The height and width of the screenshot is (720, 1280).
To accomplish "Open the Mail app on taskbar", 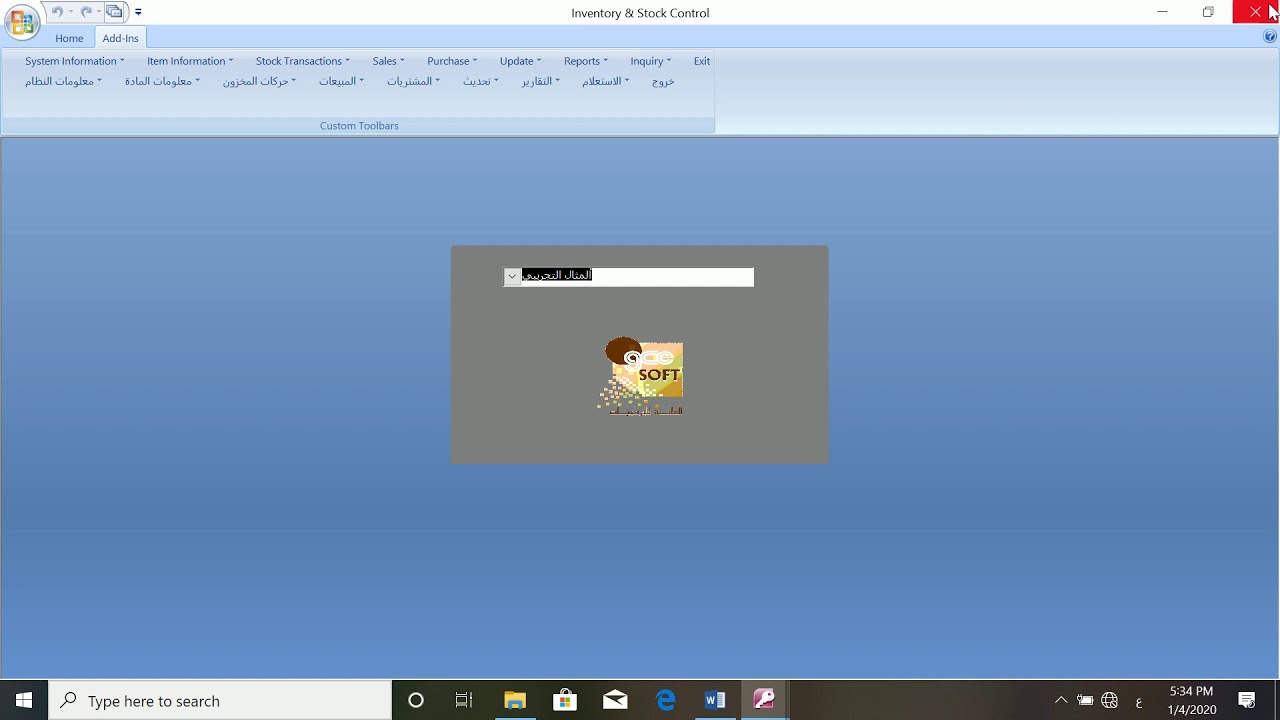I will [615, 700].
